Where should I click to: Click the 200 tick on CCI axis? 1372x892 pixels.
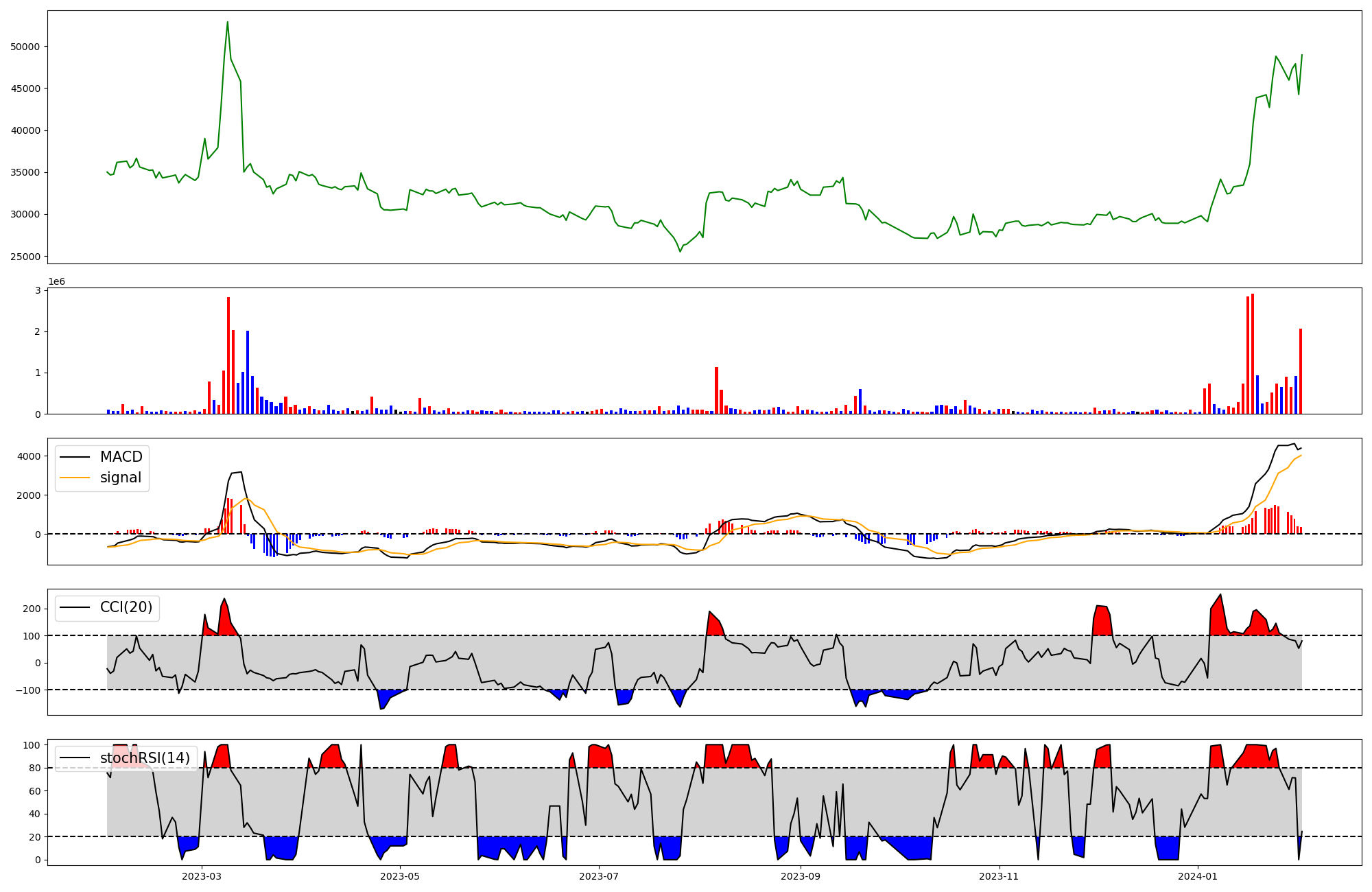(x=32, y=609)
